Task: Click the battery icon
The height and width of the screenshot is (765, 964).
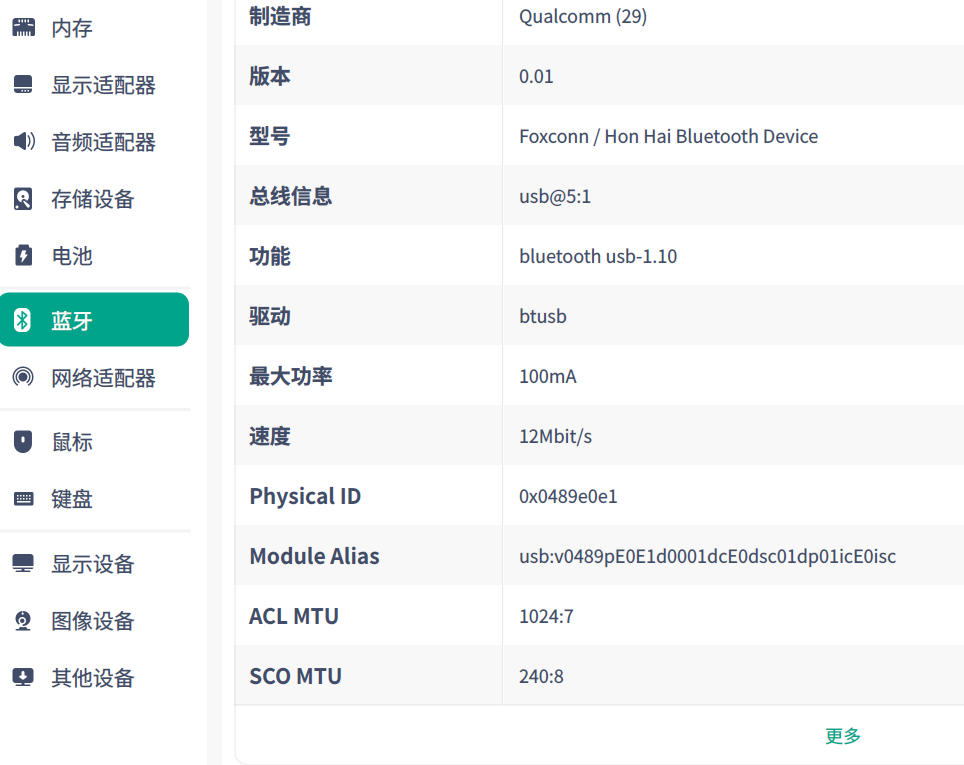Action: tap(23, 256)
